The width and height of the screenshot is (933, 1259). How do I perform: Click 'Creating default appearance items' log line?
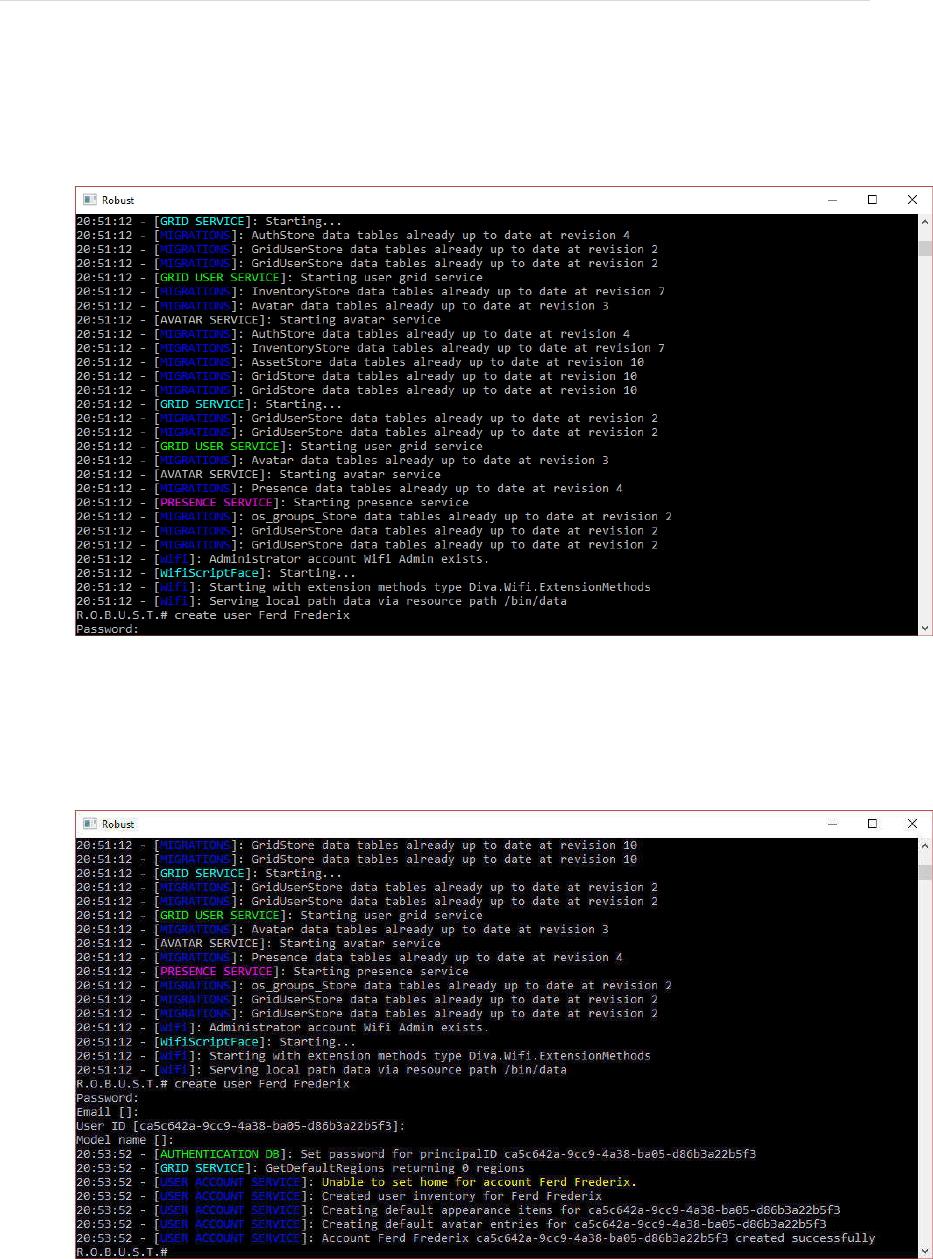tap(458, 1209)
